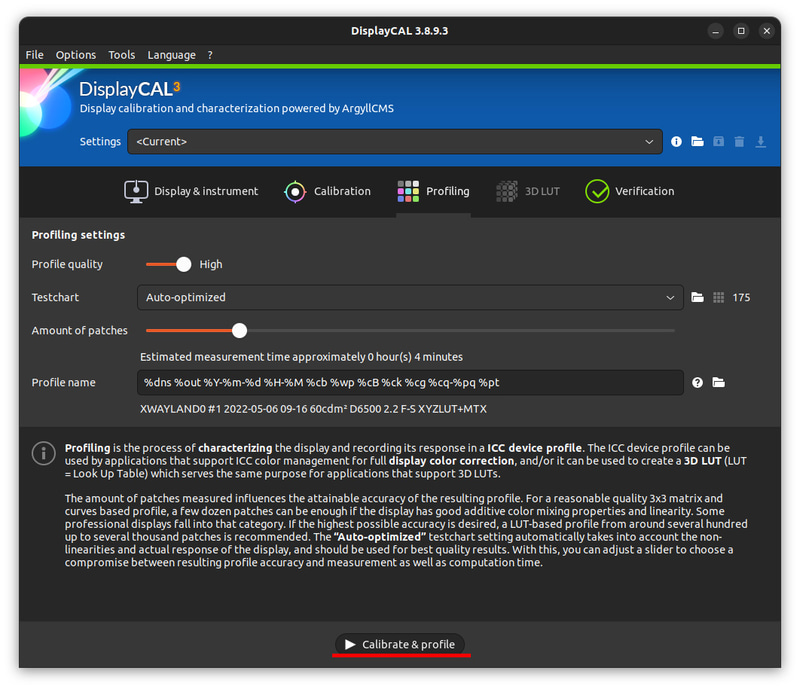The image size is (800, 689).
Task: Show settings info icon next to Settings dropdown
Action: pos(676,141)
